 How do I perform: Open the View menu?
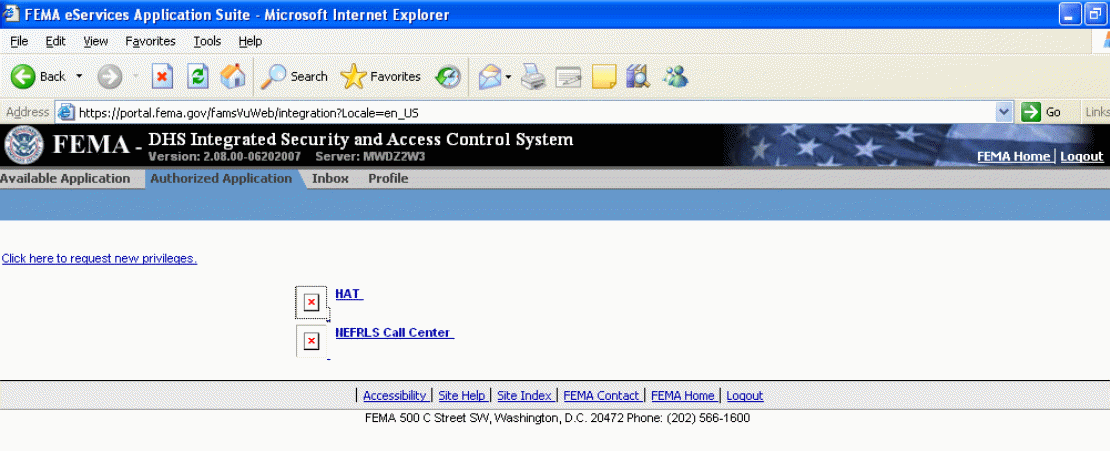[x=96, y=41]
